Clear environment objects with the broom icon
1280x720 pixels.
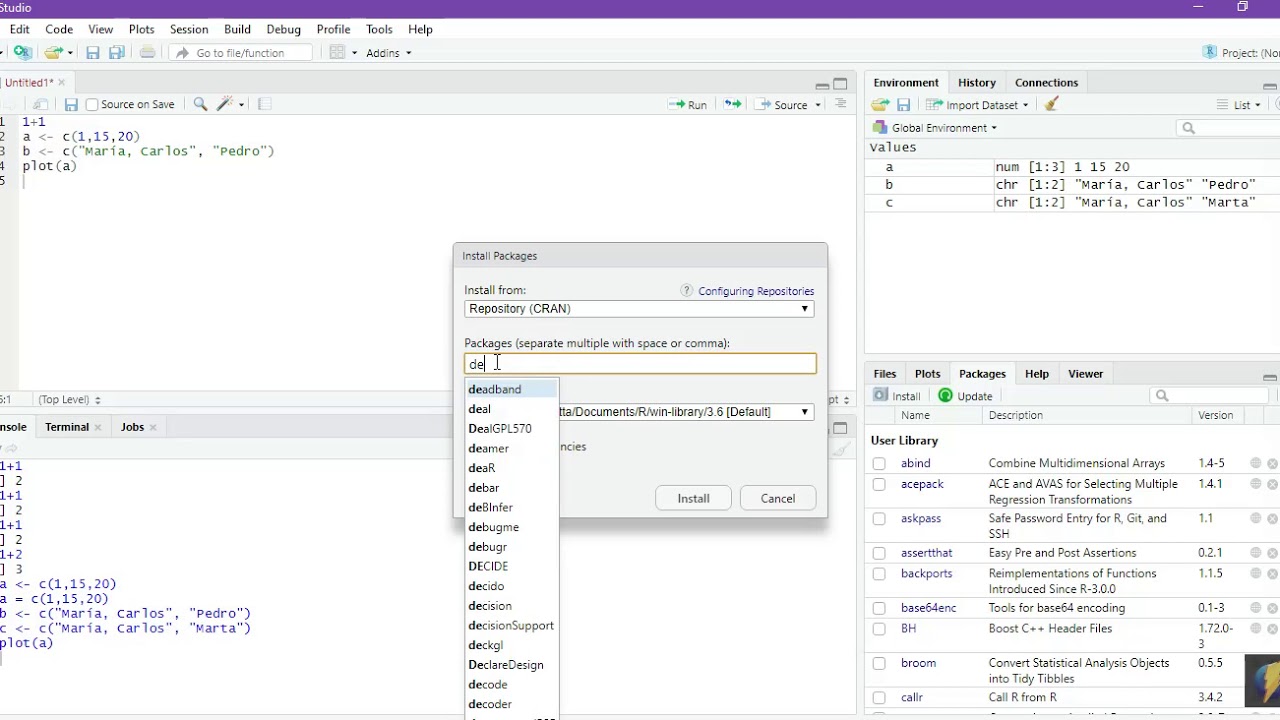[x=1051, y=105]
